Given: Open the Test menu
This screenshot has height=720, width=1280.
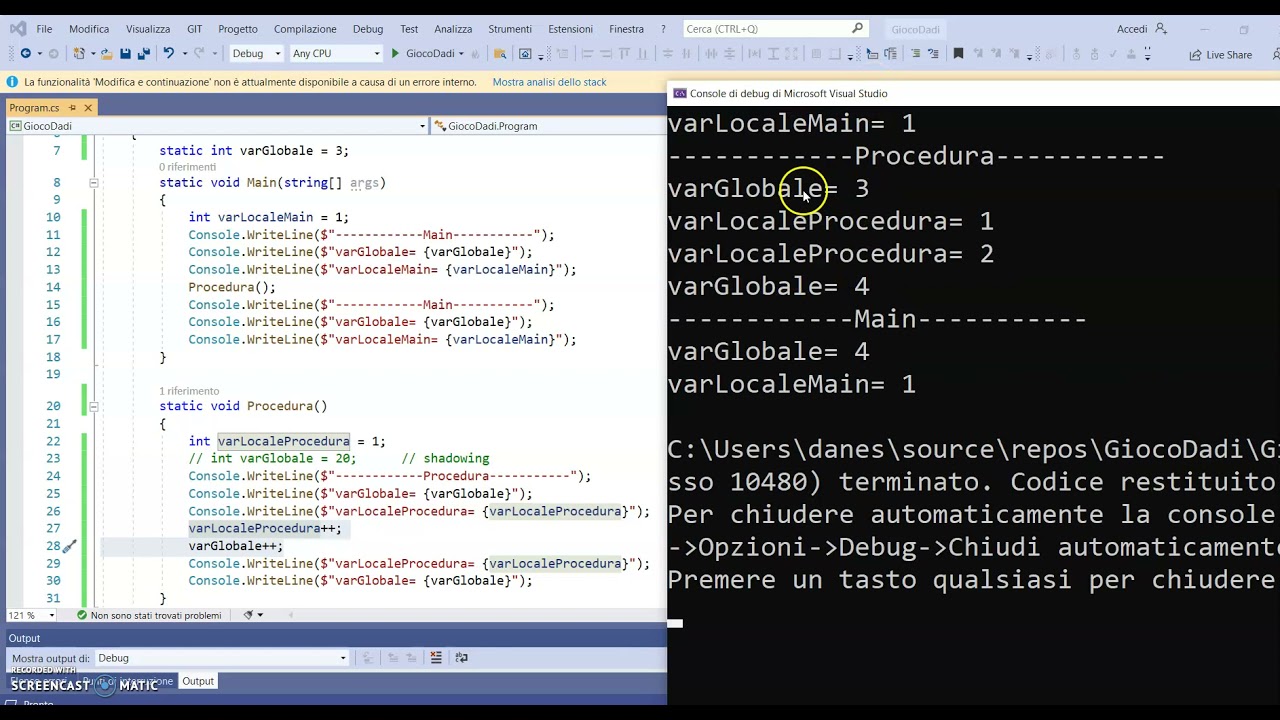Looking at the screenshot, I should coord(409,29).
